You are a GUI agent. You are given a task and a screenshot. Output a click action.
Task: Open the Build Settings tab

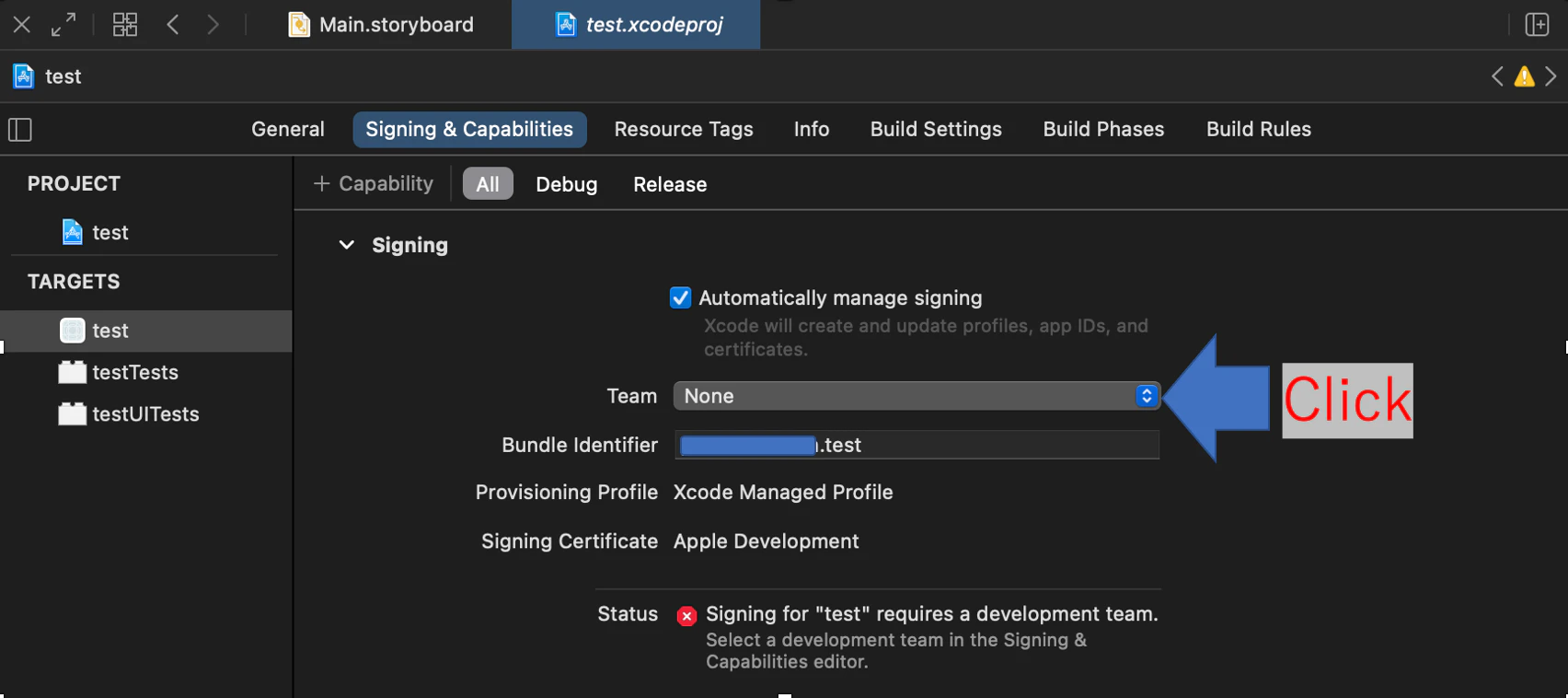(936, 130)
